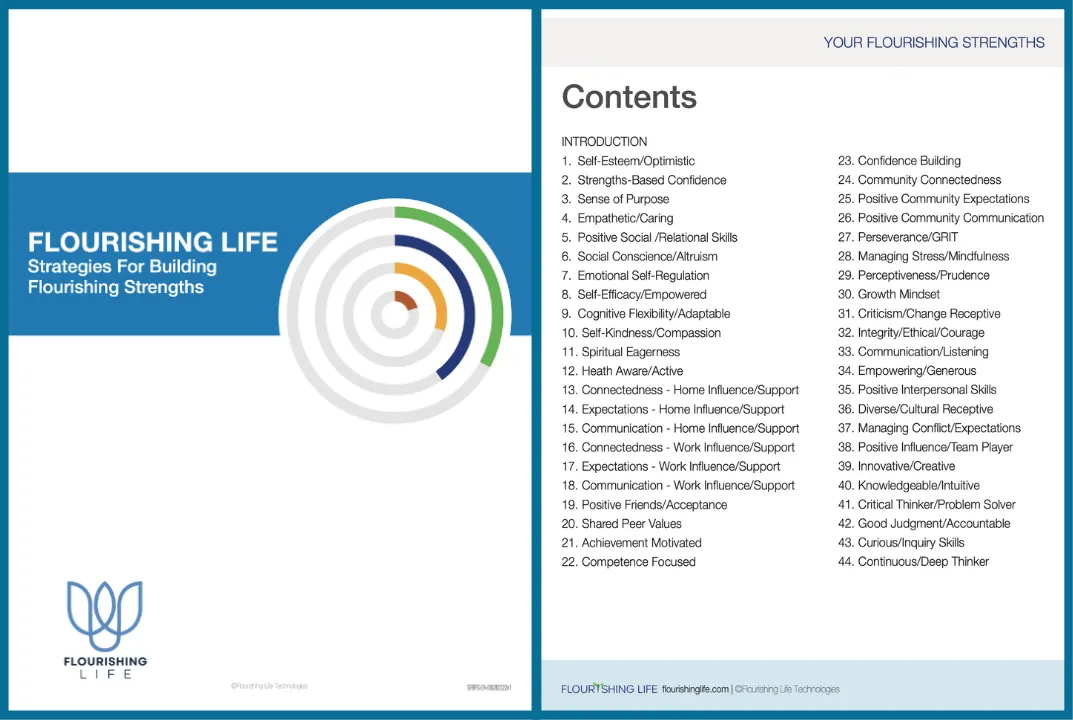Select '28. Managing Stress/Mindfulness' entry
This screenshot has width=1073, height=720.
click(924, 256)
